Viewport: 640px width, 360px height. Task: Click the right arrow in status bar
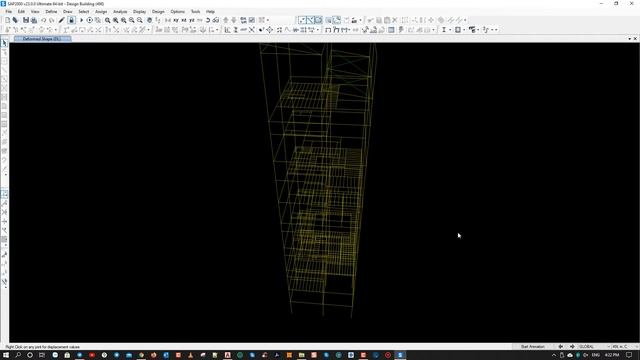tap(572, 347)
